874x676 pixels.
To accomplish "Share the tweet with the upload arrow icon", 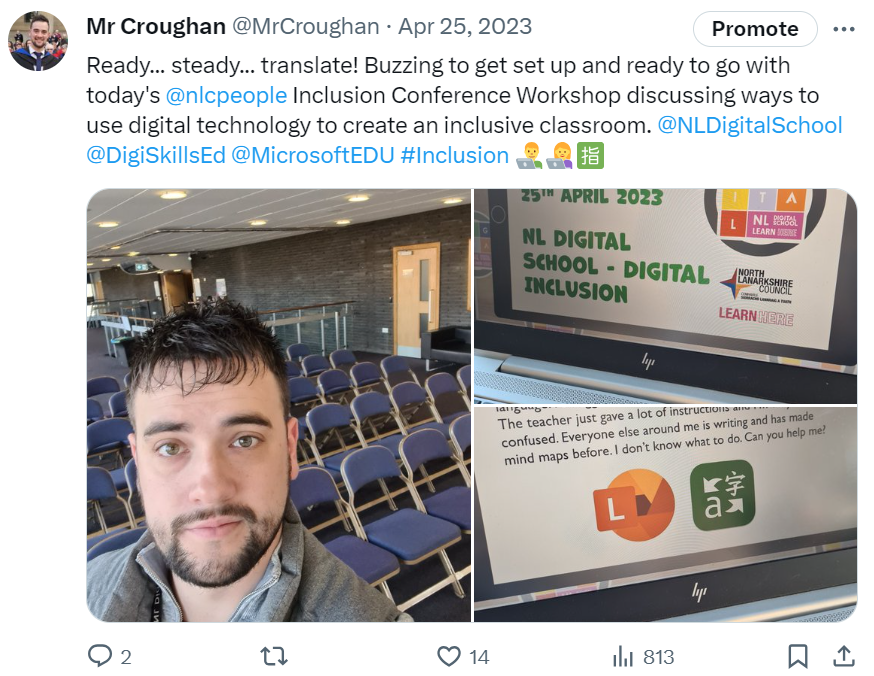I will [844, 655].
